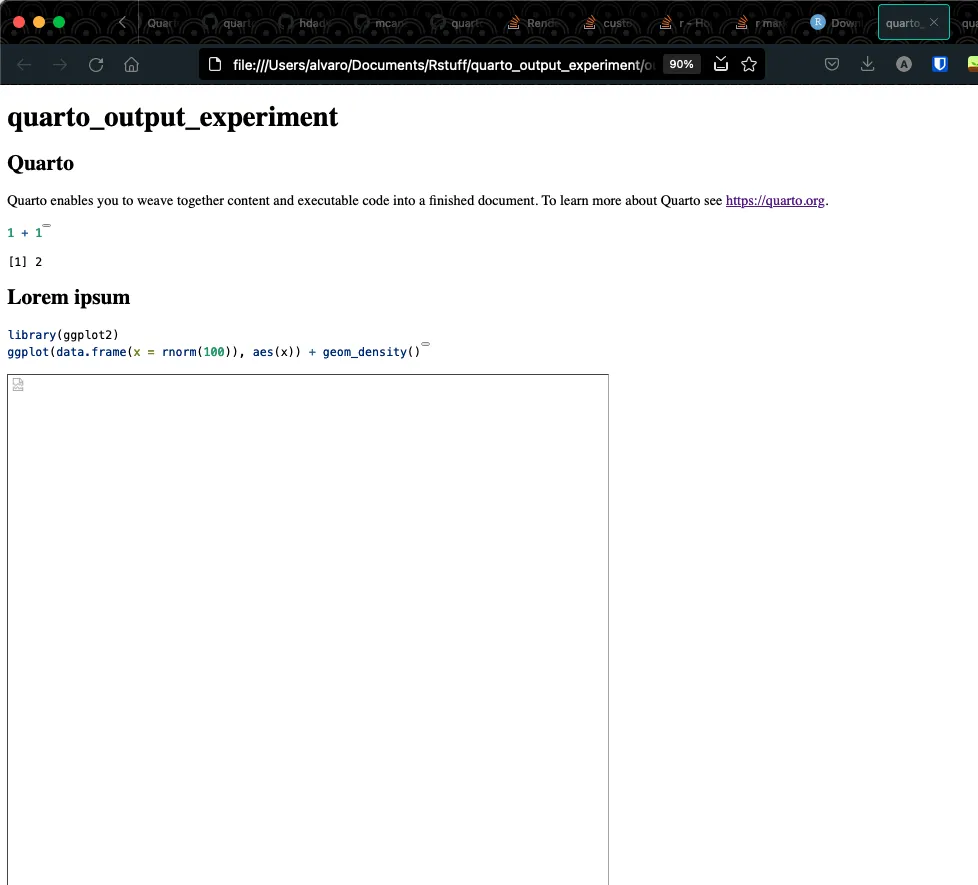Switch to the Rende Stack Overflow tab

(x=534, y=23)
